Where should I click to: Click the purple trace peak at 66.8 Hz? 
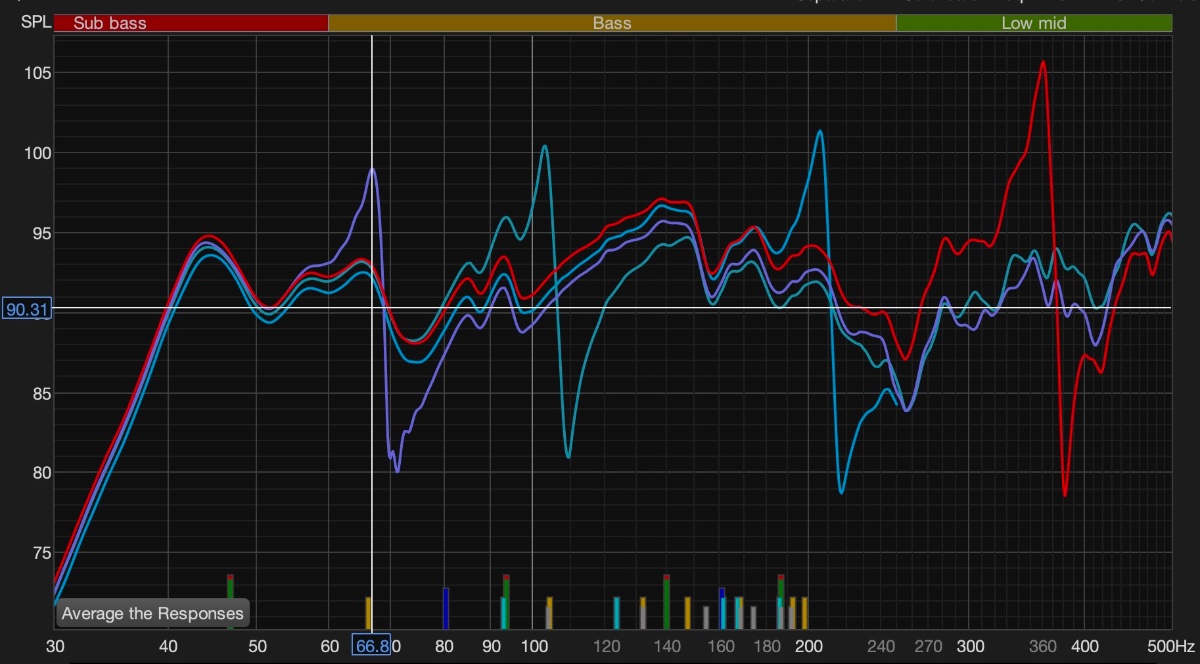point(372,169)
